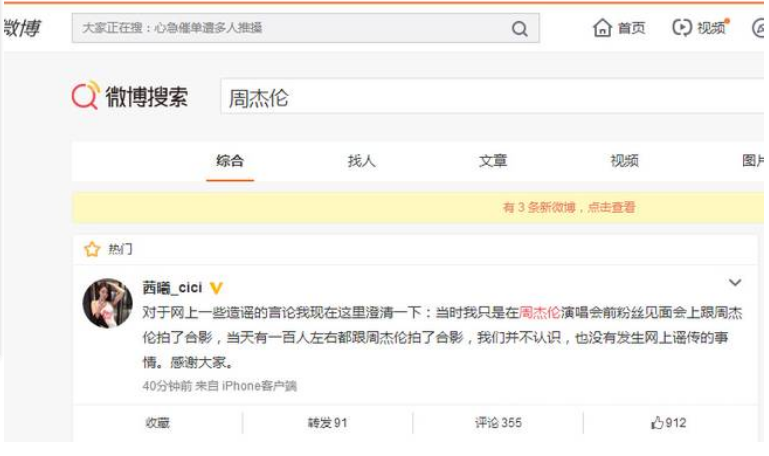Open 西曦_cici profile name
The image size is (769, 456).
pyautogui.click(x=172, y=288)
